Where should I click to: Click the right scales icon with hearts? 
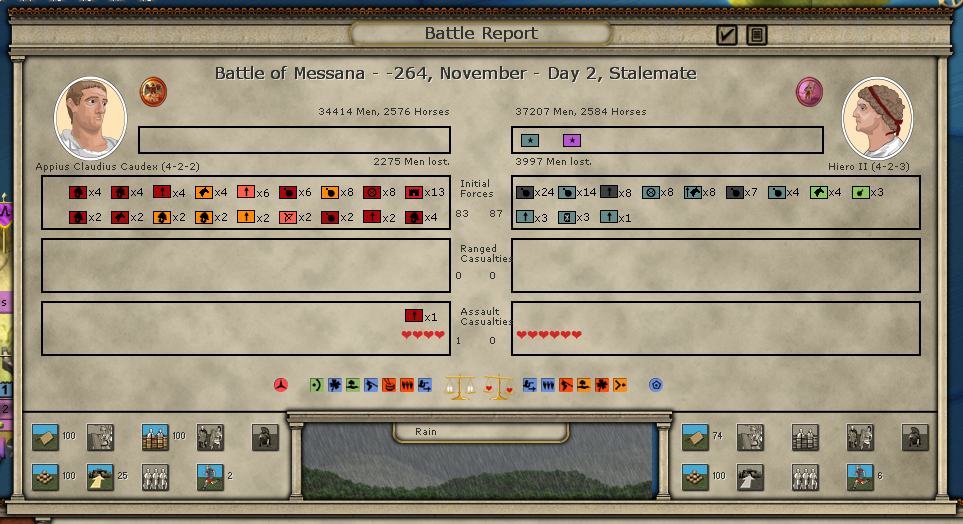tap(498, 385)
